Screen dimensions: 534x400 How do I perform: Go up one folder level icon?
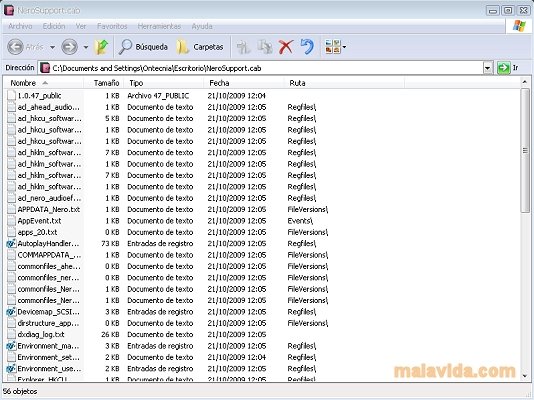click(101, 47)
